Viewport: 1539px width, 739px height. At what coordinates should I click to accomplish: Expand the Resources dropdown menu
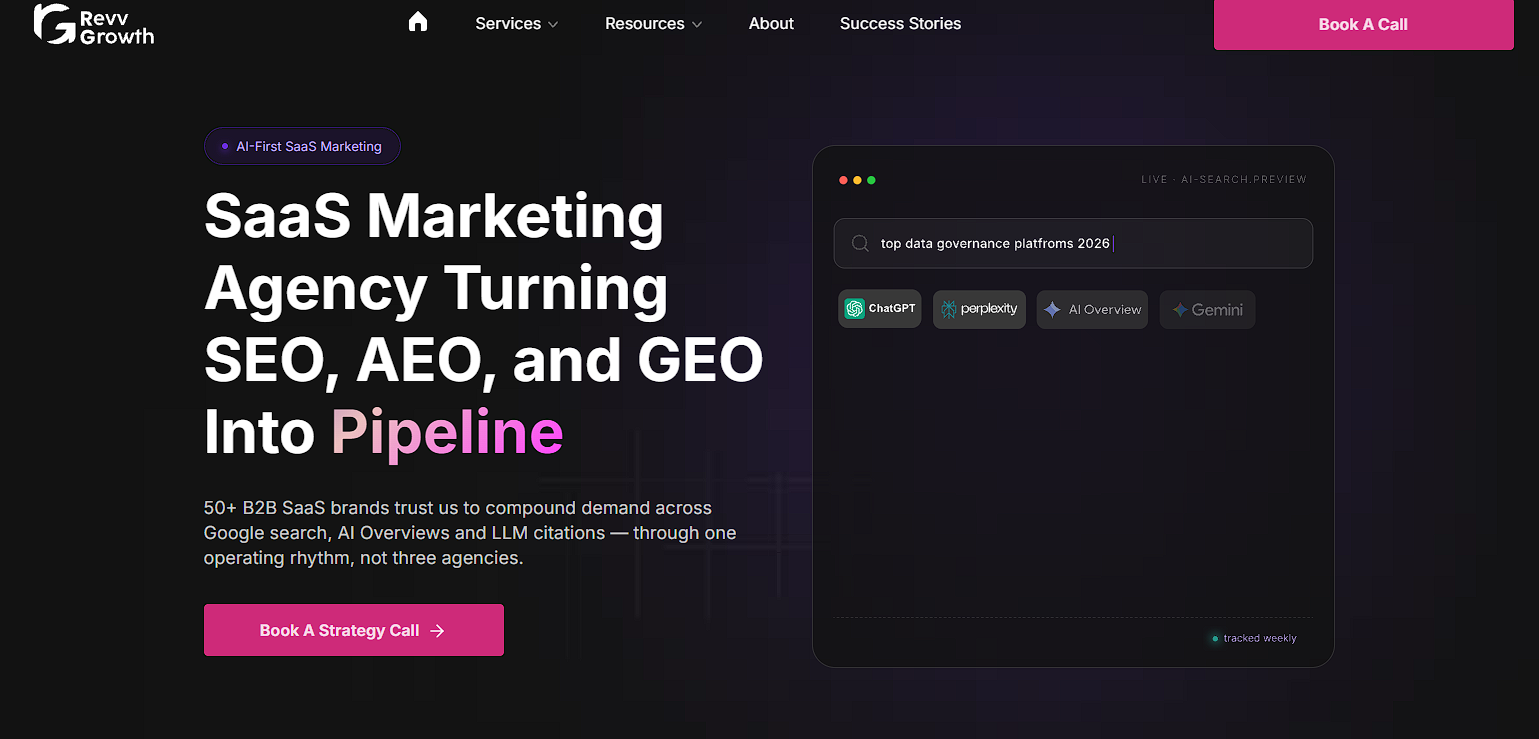[x=653, y=23]
